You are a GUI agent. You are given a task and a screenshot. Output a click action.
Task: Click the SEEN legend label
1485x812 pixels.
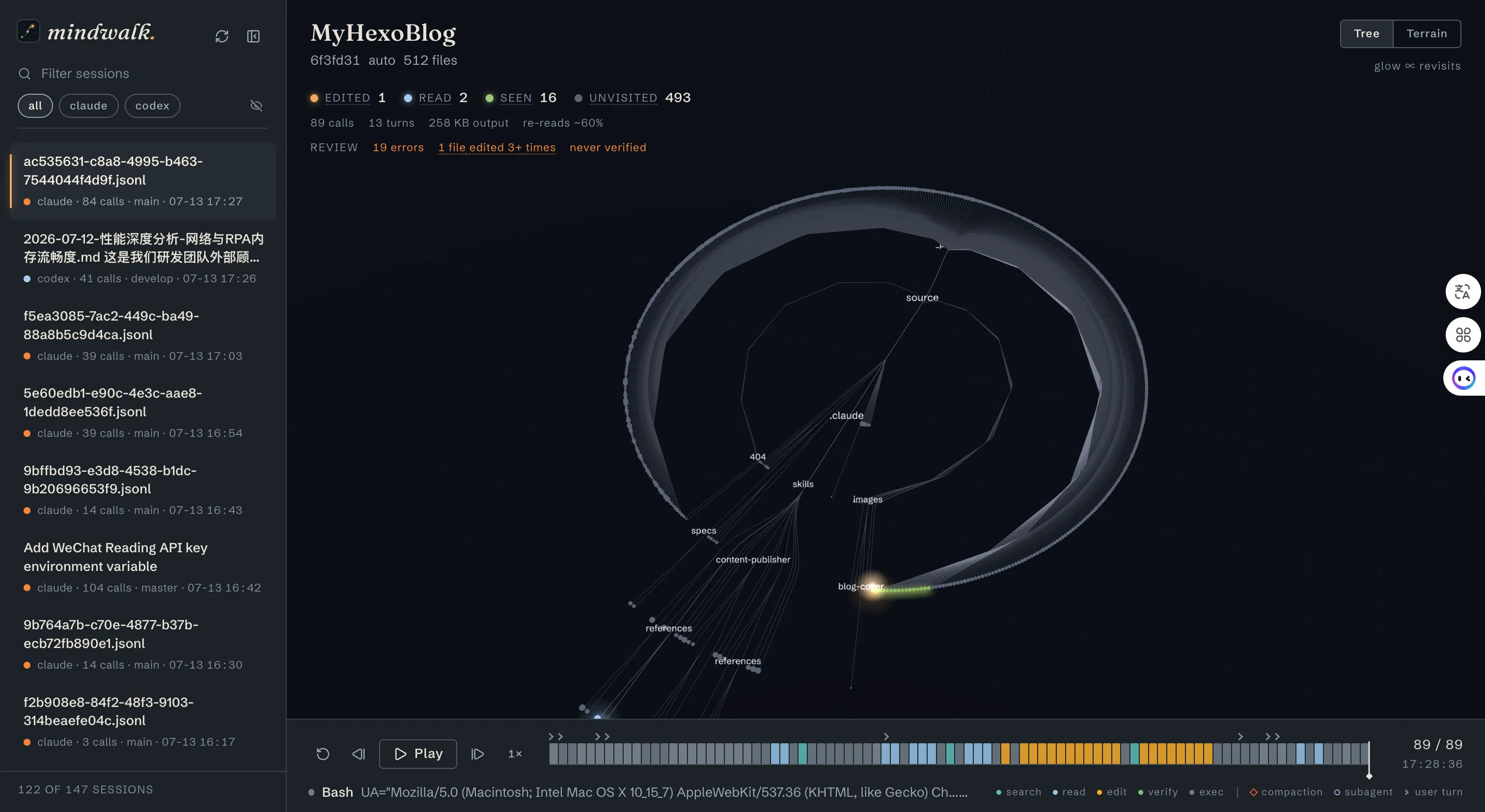pyautogui.click(x=515, y=98)
